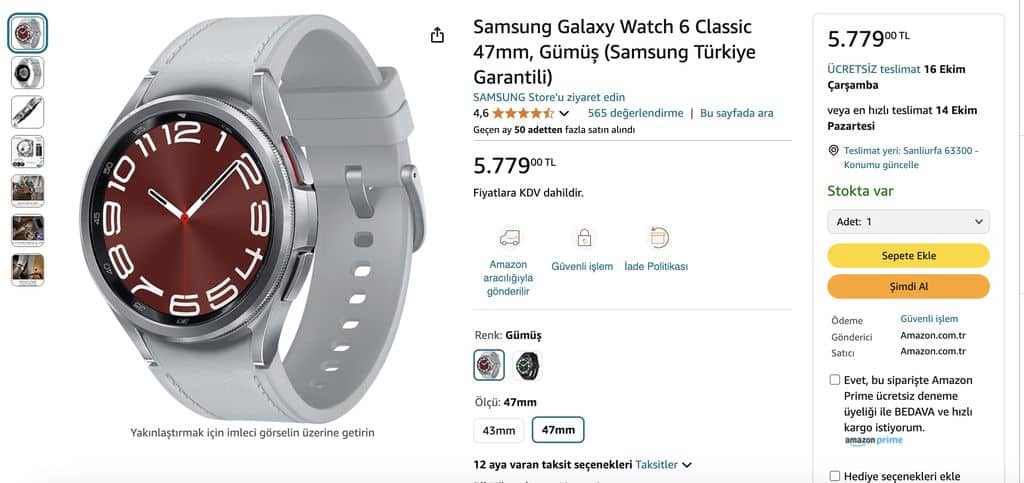Click the location pin icon beside Teslimat yeri
The height and width of the screenshot is (483, 1024).
click(833, 151)
